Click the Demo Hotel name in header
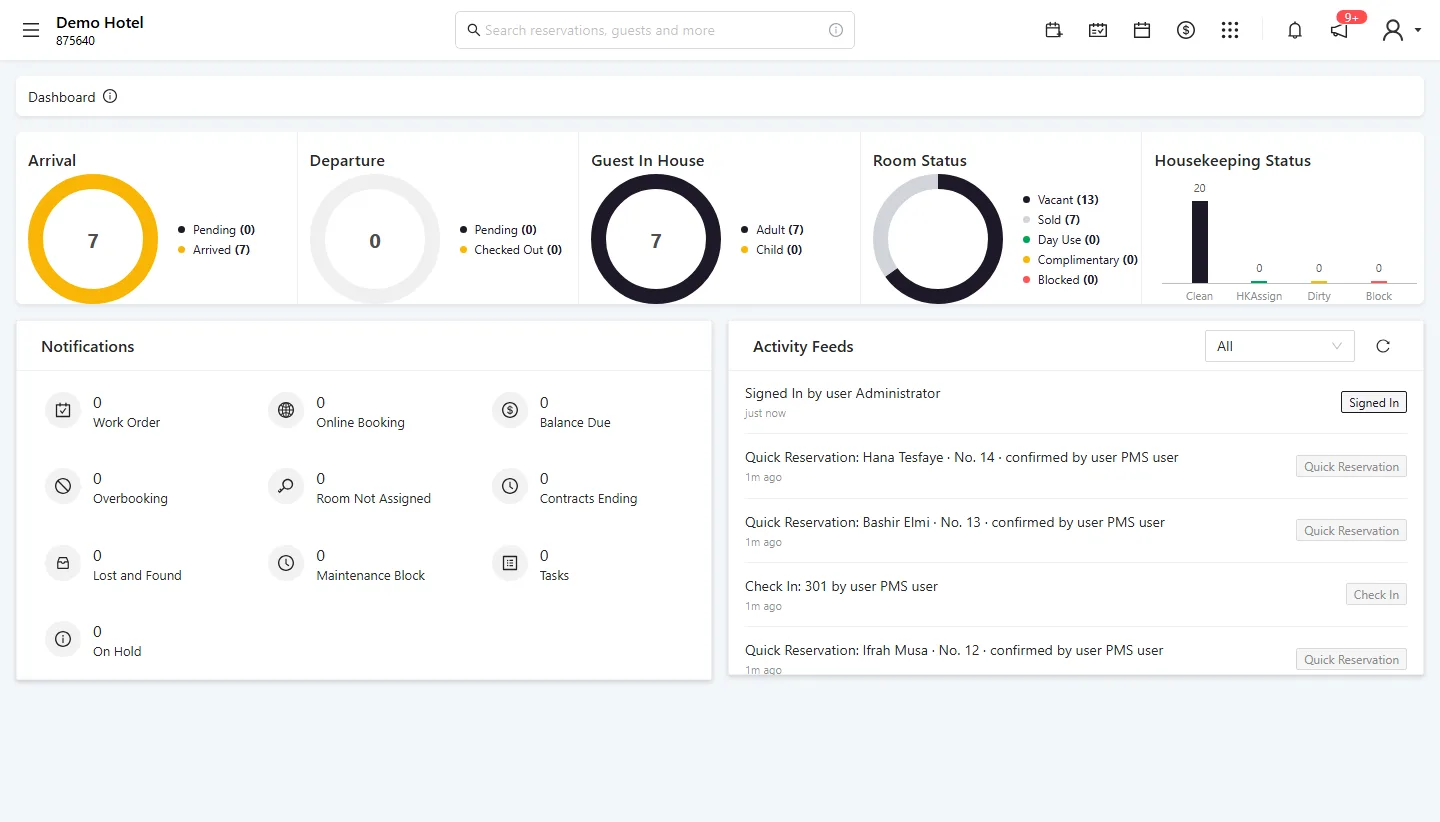This screenshot has width=1440, height=822. point(100,22)
